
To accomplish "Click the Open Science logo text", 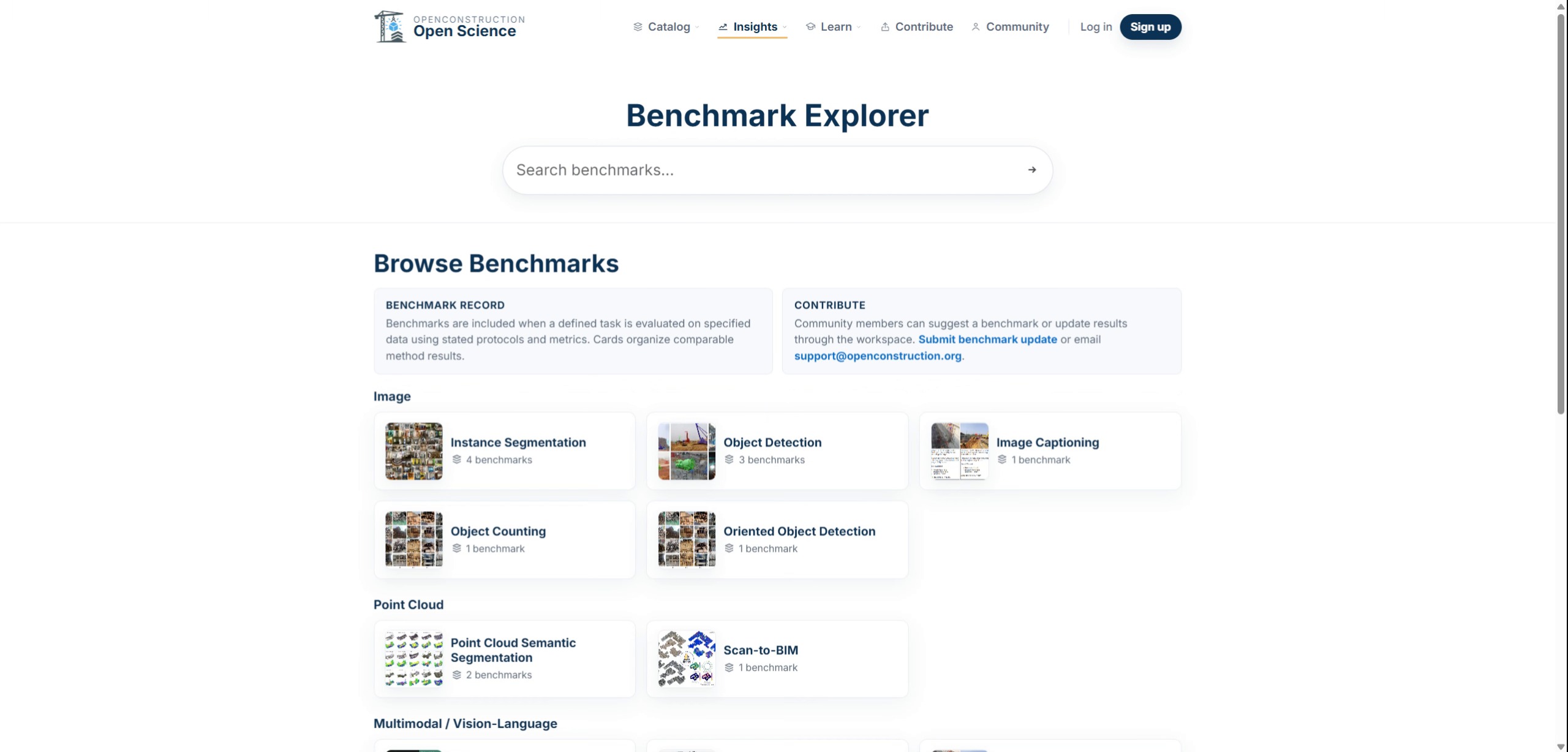I will pos(464,31).
